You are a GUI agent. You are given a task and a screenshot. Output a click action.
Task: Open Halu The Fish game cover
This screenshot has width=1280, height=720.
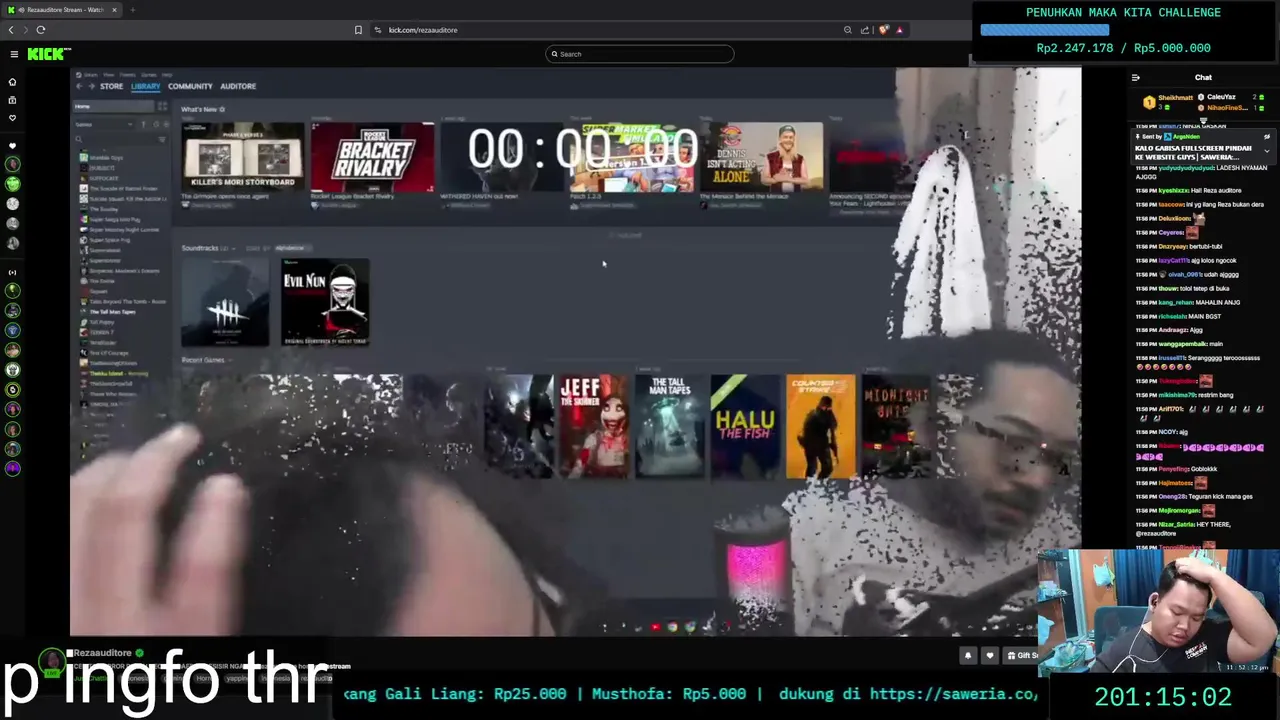745,426
